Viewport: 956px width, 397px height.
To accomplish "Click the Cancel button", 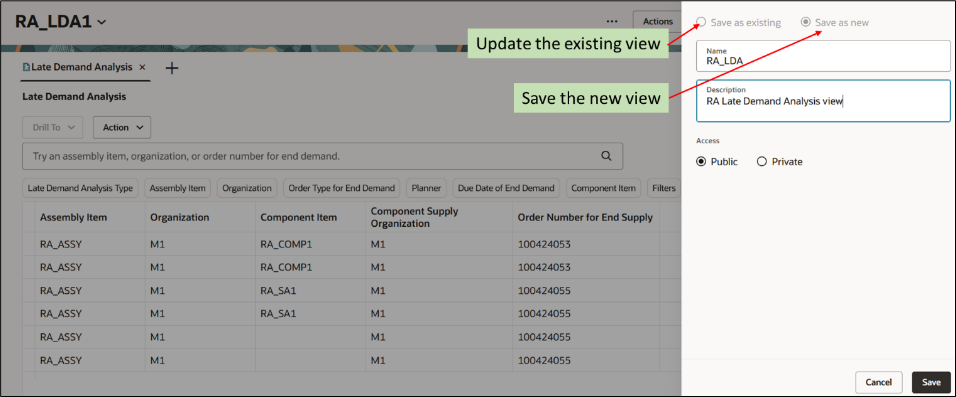I will pyautogui.click(x=879, y=382).
